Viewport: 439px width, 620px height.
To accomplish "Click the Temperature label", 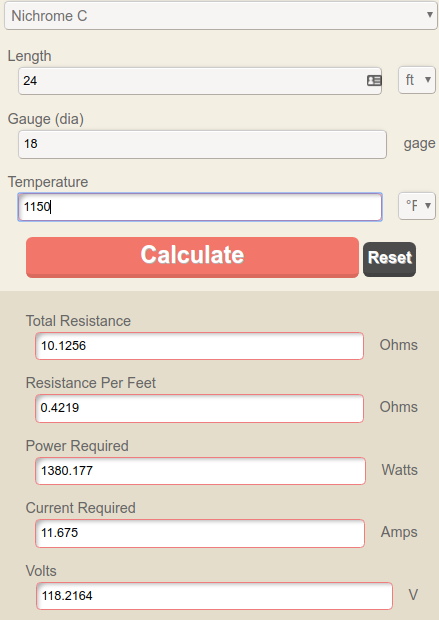I will pyautogui.click(x=48, y=182).
